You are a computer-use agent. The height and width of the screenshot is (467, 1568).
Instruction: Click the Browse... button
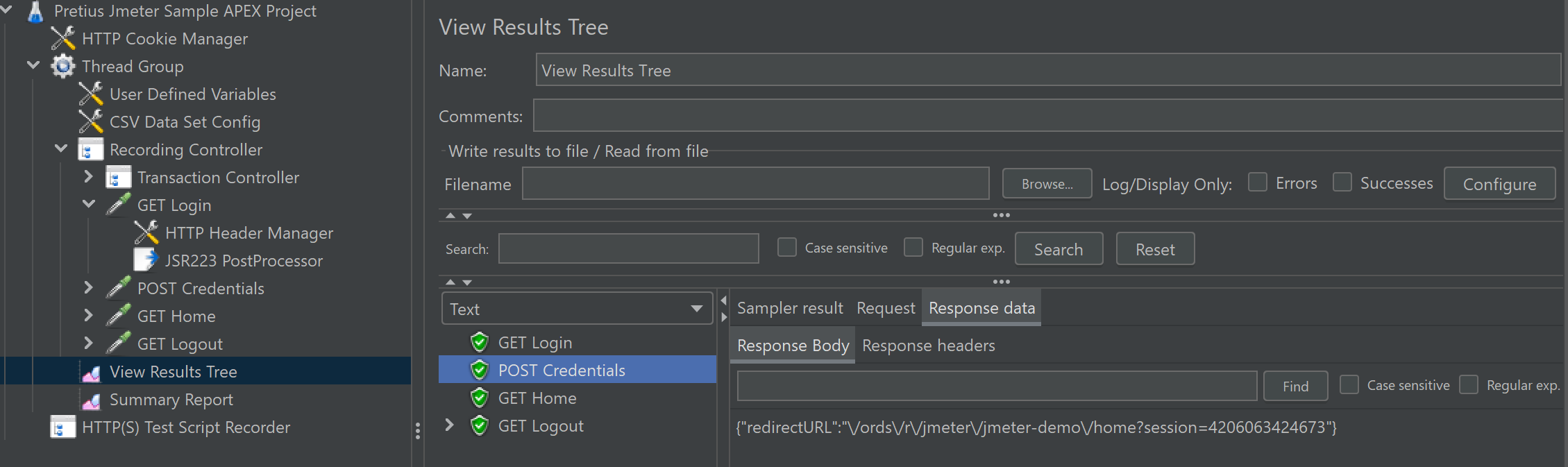point(1046,184)
